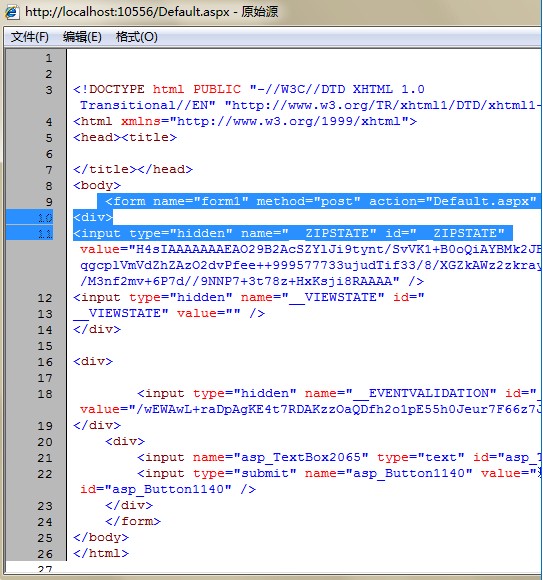Select line number 3 in the gutter
This screenshot has width=543, height=580.
pyautogui.click(x=49, y=90)
